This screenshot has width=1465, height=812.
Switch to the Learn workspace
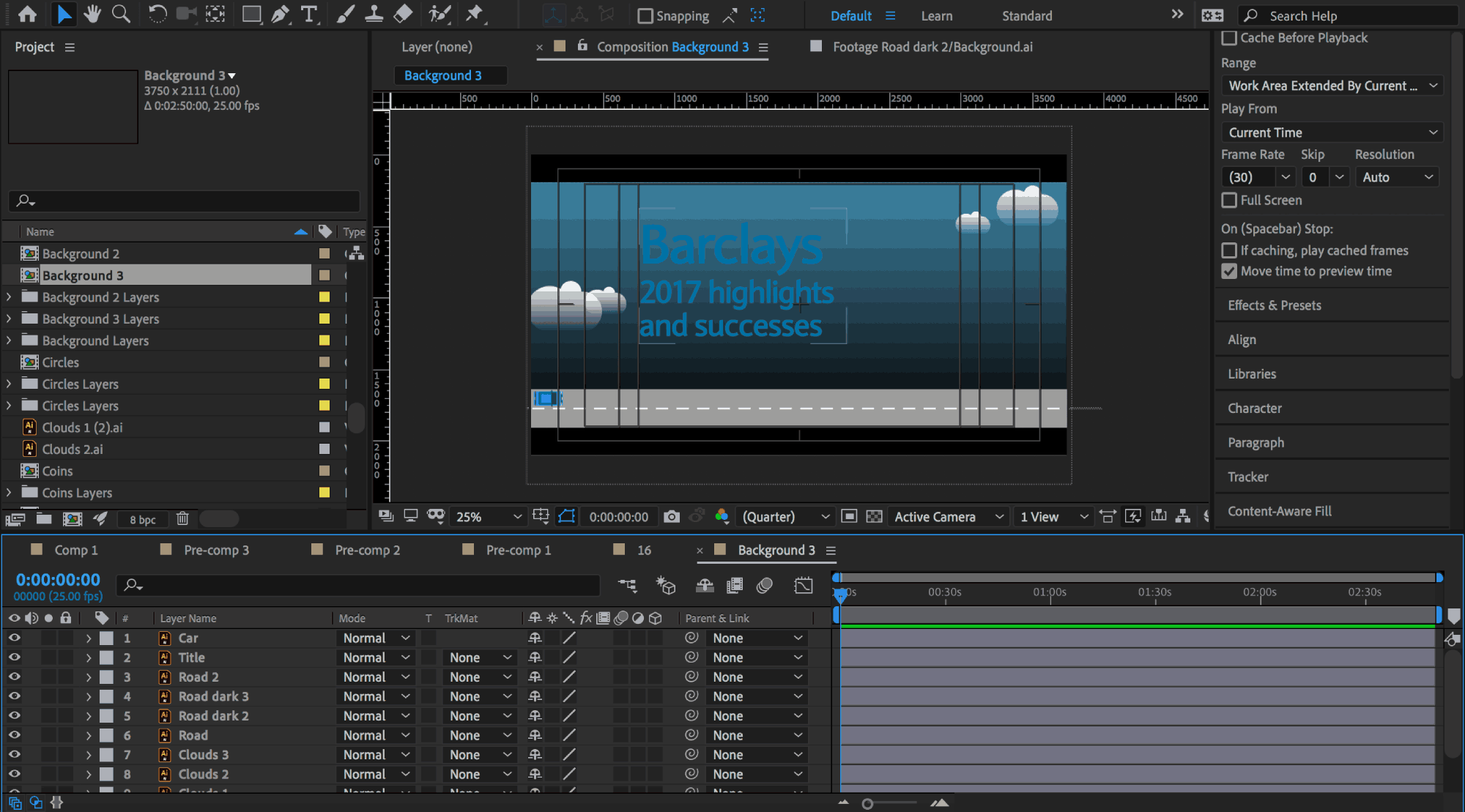[937, 16]
